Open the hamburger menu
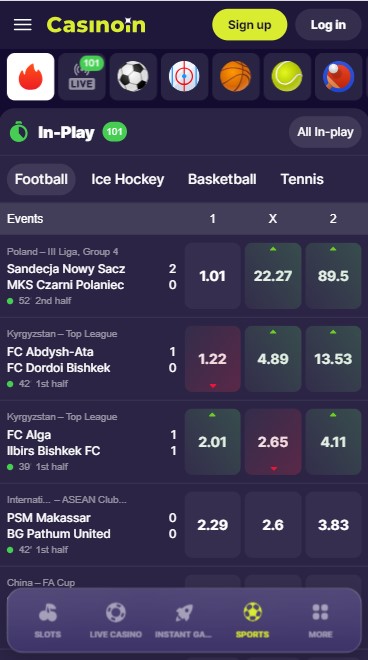Image resolution: width=368 pixels, height=660 pixels. point(23,25)
